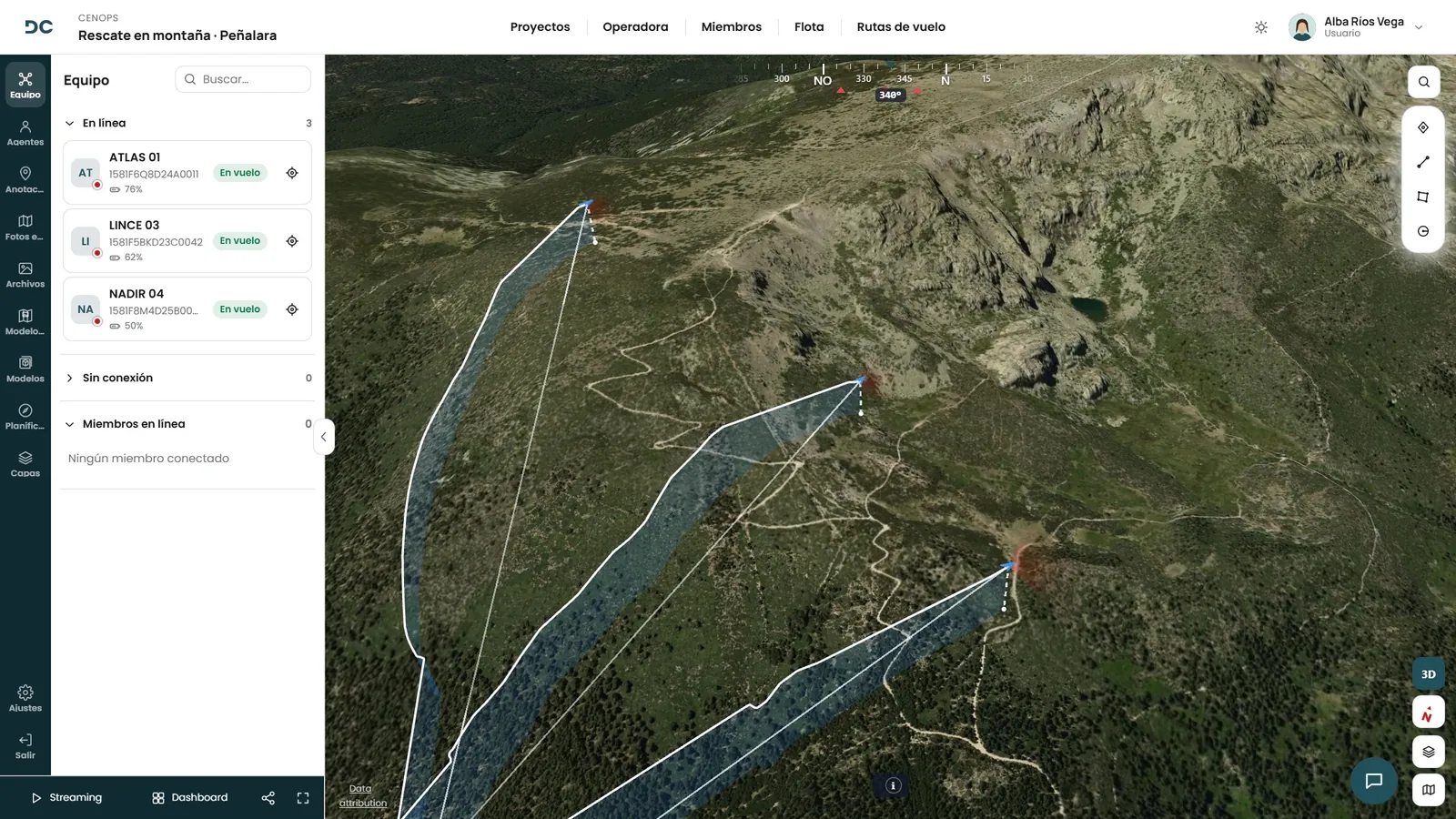Locate ATLAS 01 on the map
The width and height of the screenshot is (1456, 819).
[x=292, y=173]
